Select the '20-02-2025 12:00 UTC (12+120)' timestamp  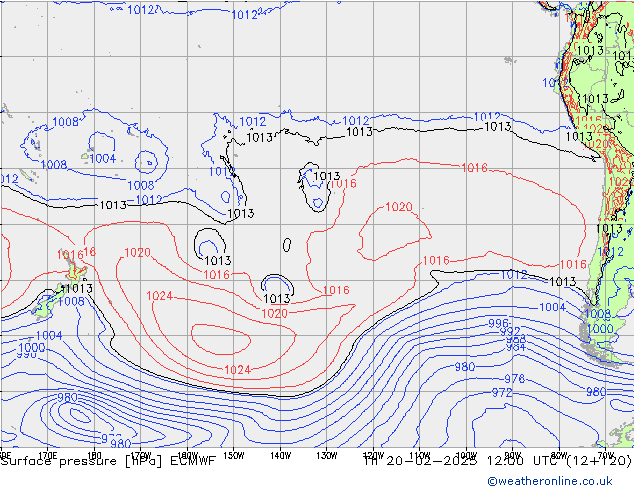(x=509, y=461)
